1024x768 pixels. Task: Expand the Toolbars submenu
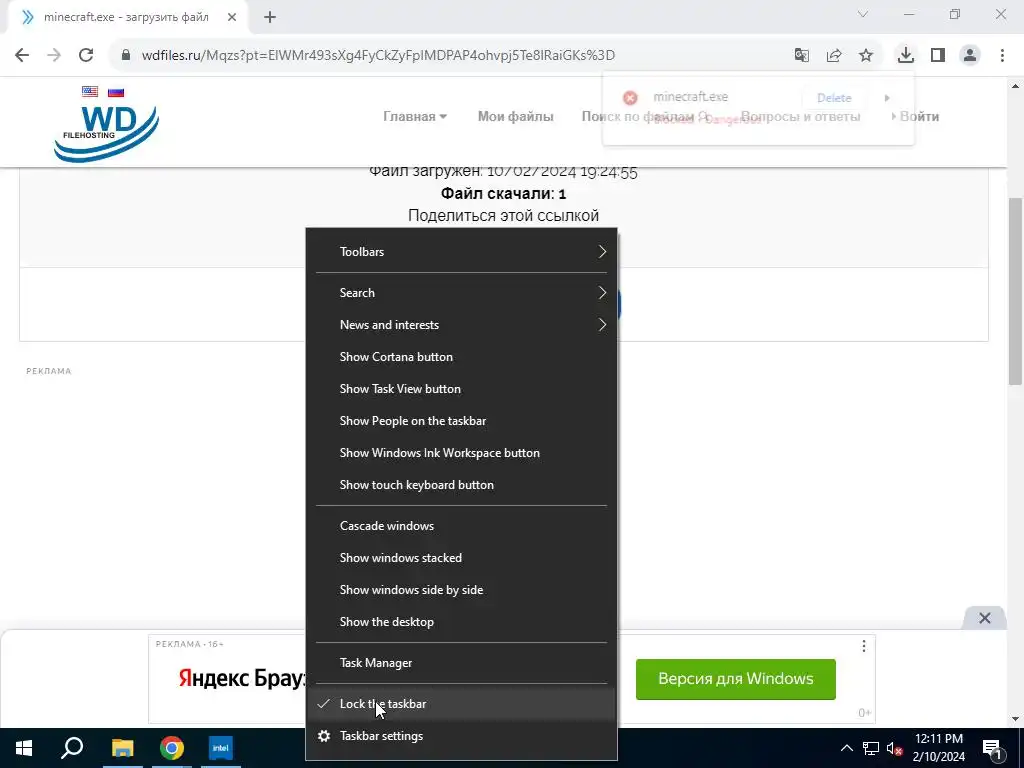pos(461,252)
